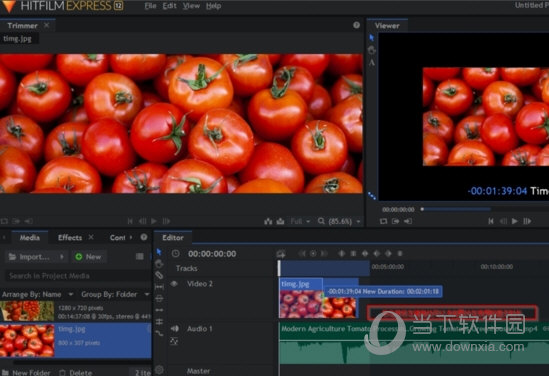
Task: Click the Viewer loop playback icon
Action: point(383,221)
